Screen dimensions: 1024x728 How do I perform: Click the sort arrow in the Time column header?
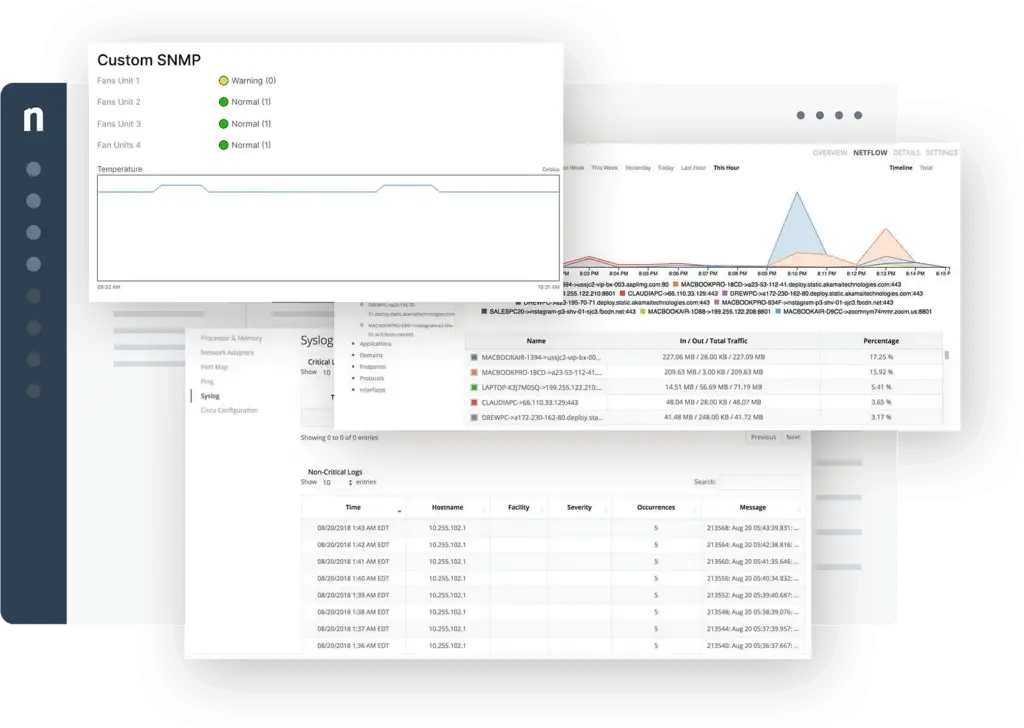pyautogui.click(x=399, y=510)
